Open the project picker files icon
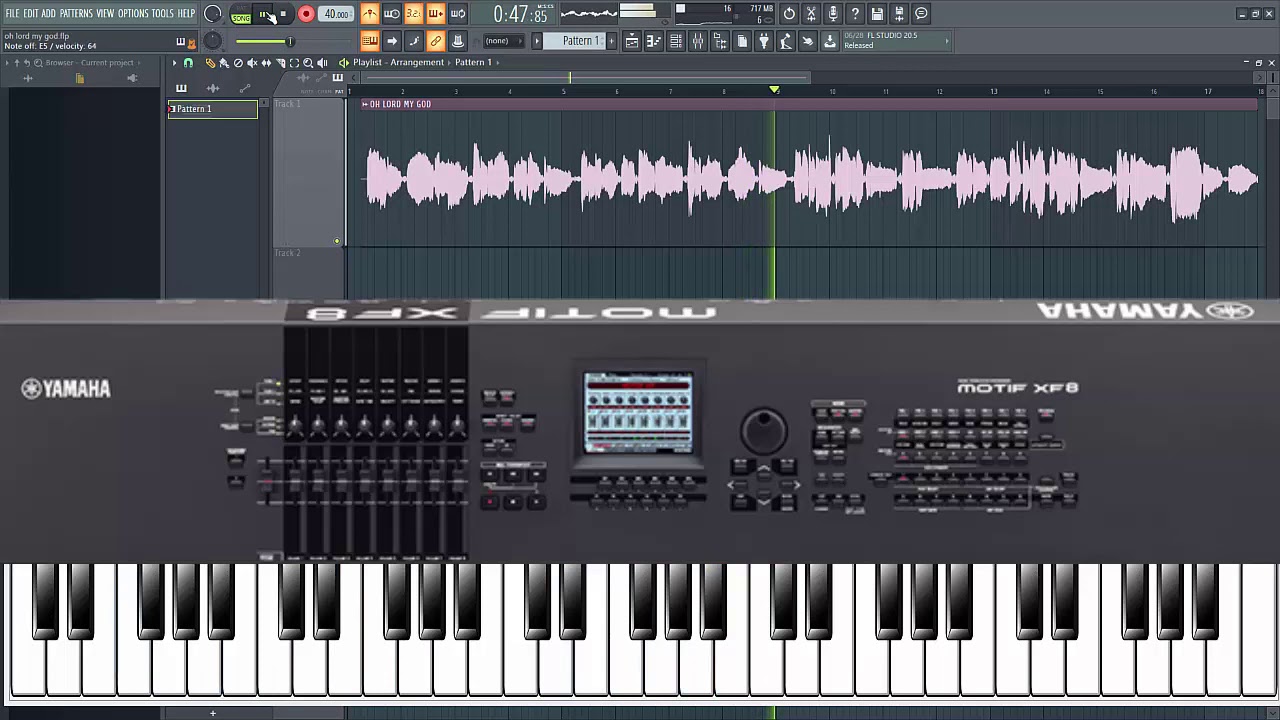 [x=742, y=41]
